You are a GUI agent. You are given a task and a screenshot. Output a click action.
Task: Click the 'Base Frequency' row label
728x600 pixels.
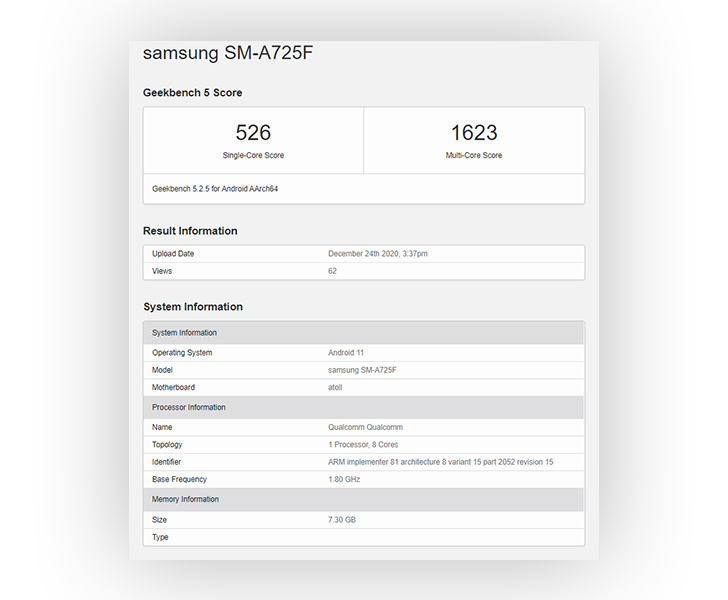(x=179, y=479)
